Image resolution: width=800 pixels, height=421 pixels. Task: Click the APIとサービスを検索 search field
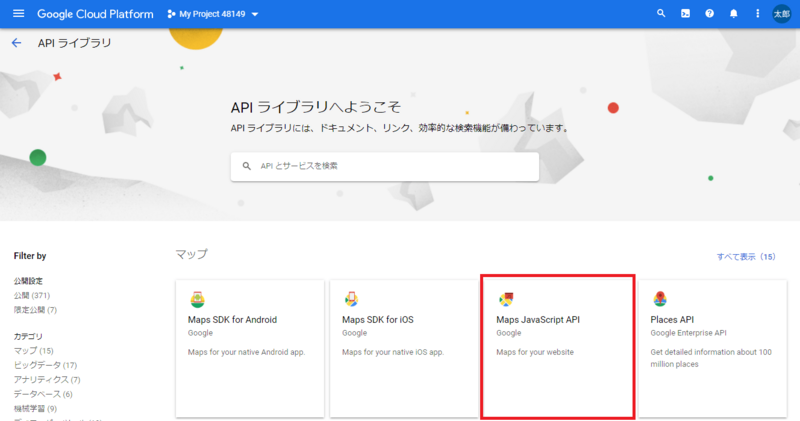(x=385, y=166)
